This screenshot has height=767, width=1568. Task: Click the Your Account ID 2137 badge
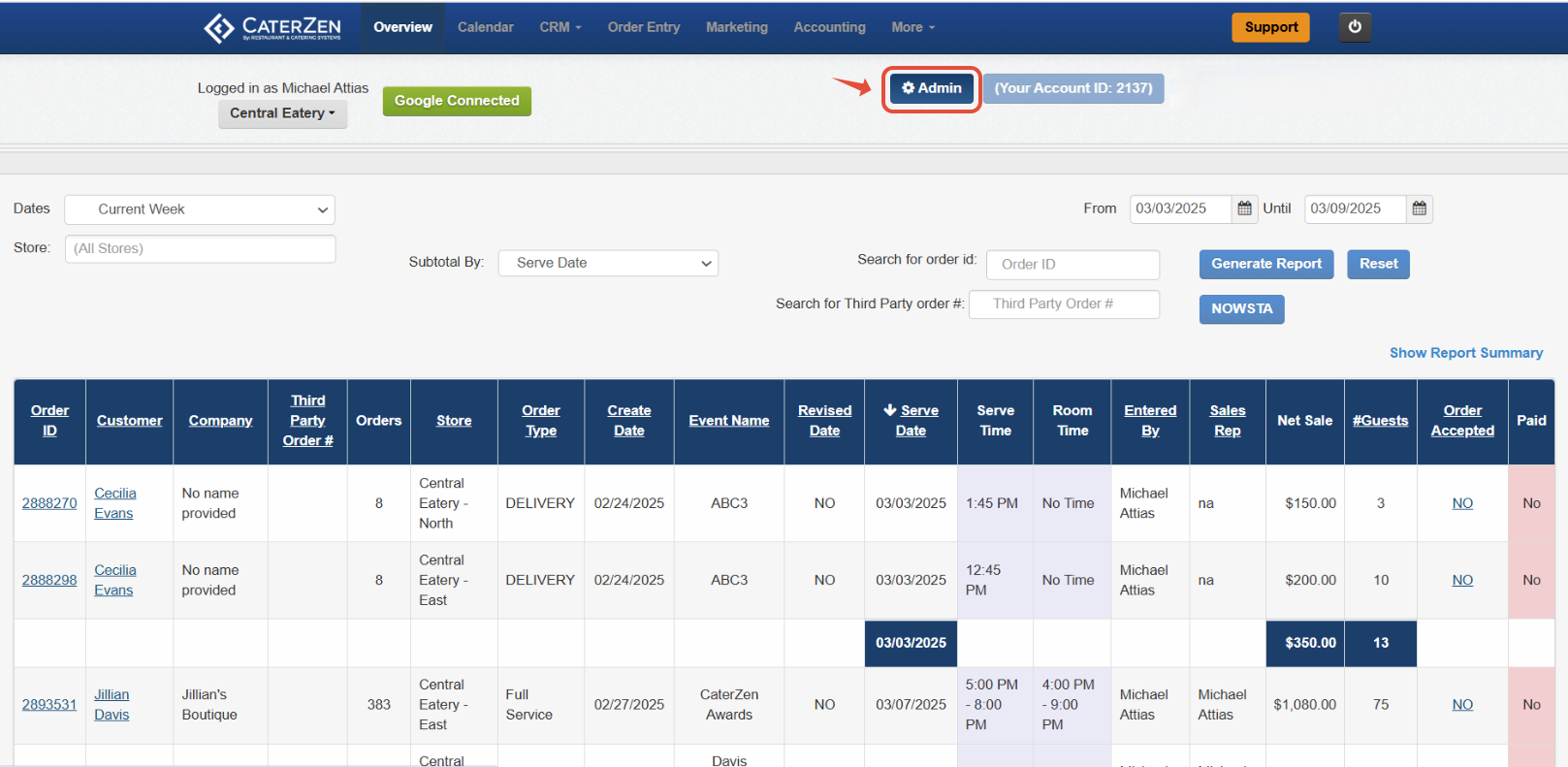click(x=1073, y=88)
